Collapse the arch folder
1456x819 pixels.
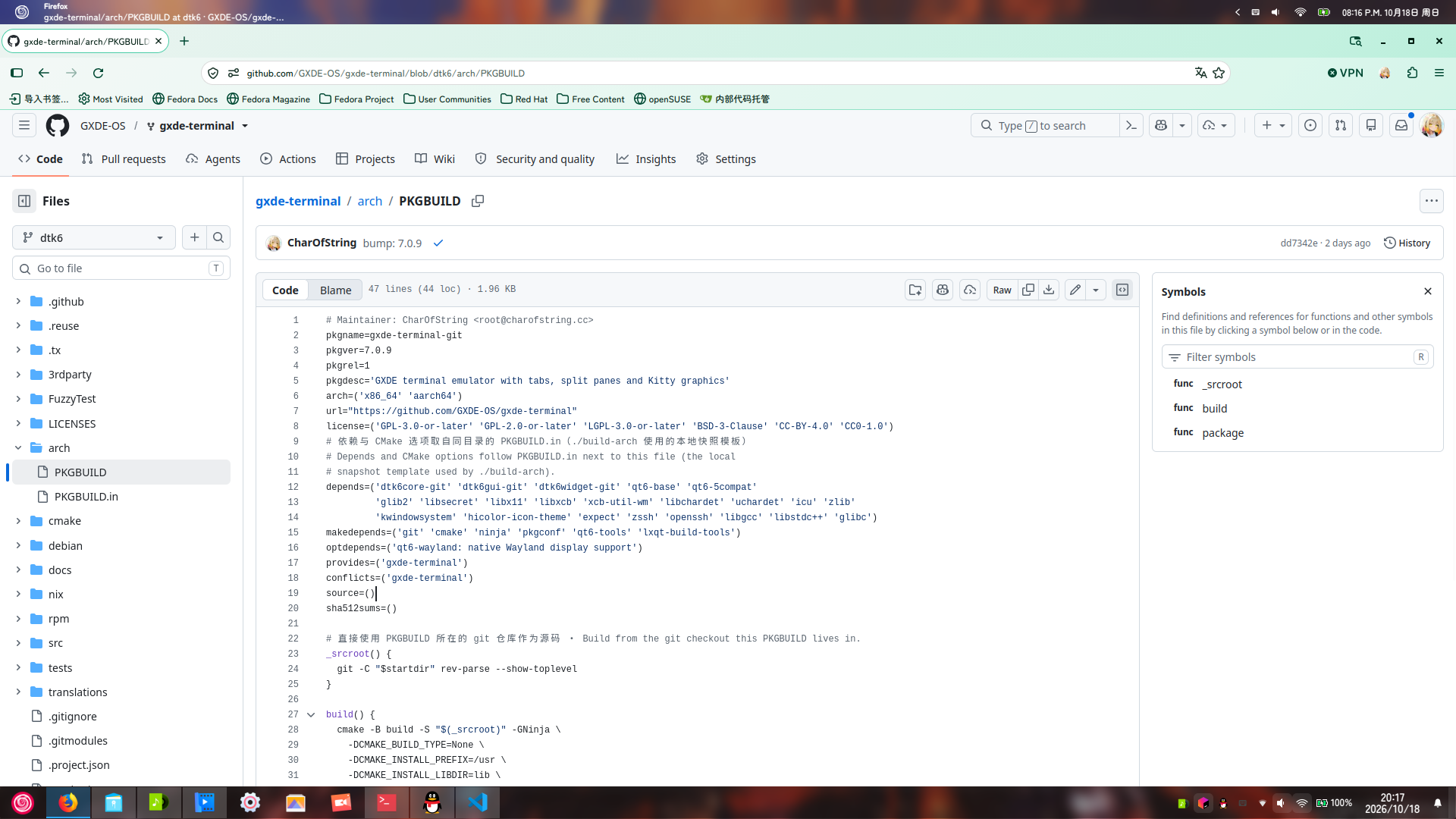[x=18, y=447]
